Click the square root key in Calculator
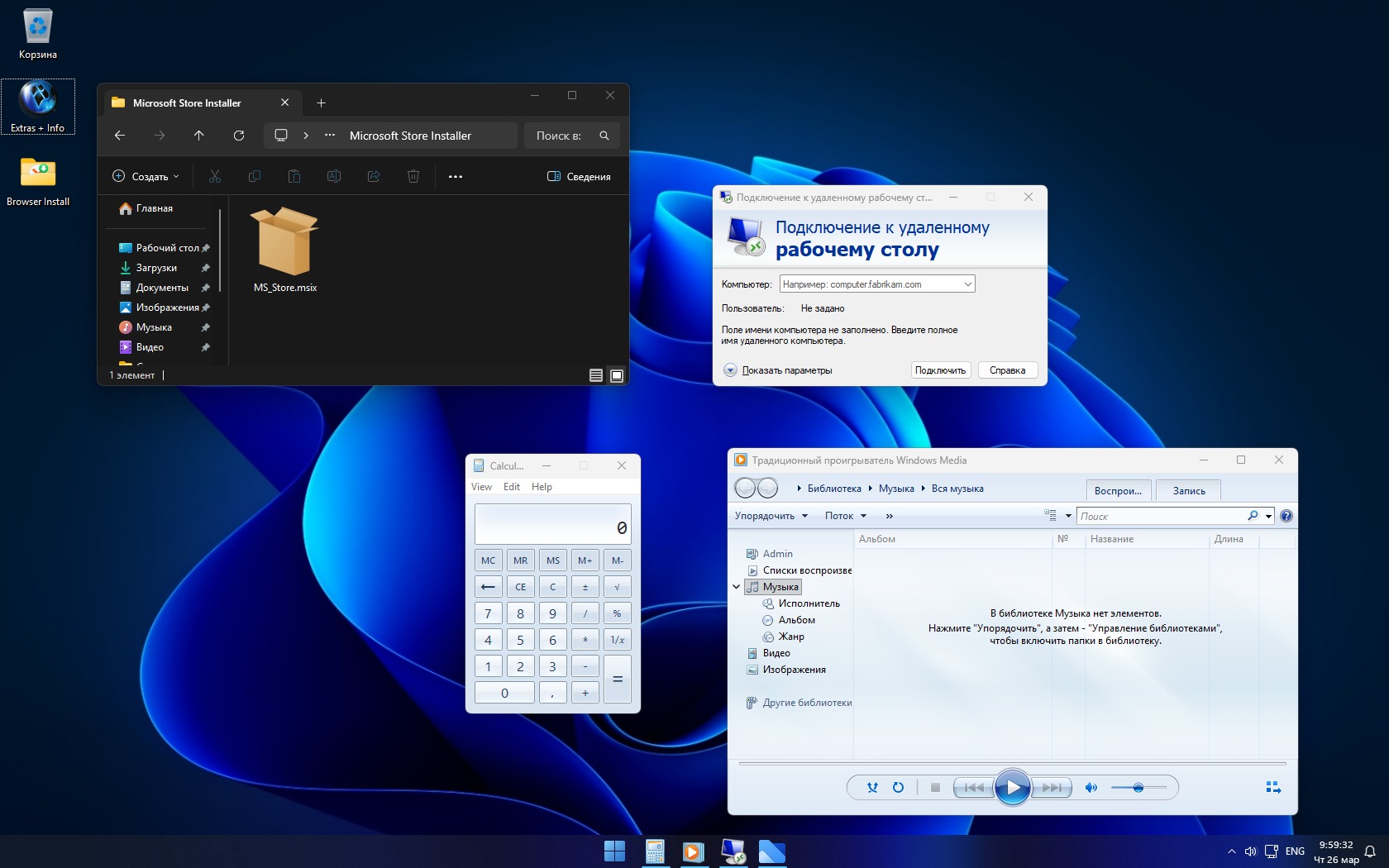 tap(617, 587)
